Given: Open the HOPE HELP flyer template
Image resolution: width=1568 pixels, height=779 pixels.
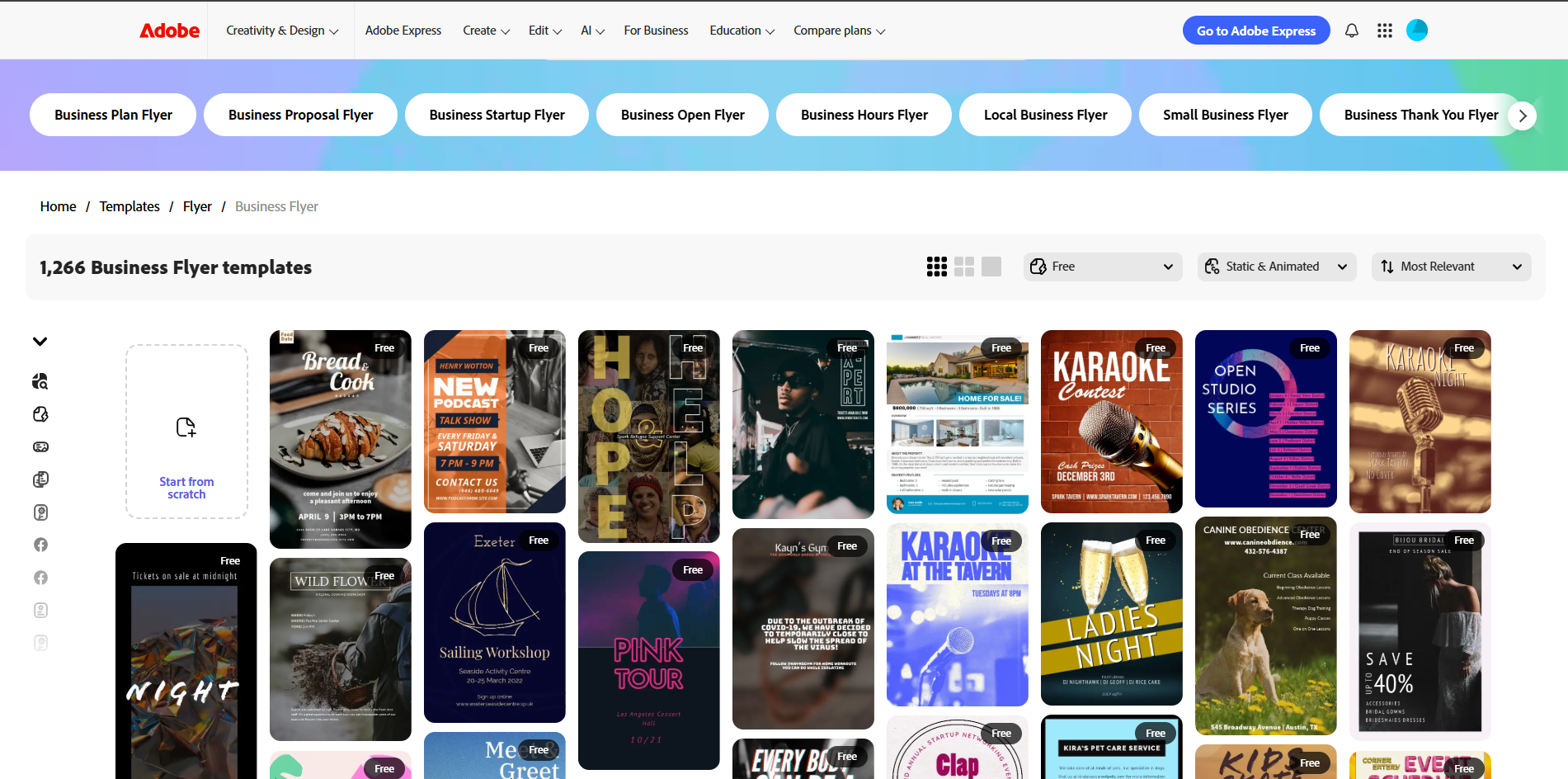Looking at the screenshot, I should click(648, 436).
